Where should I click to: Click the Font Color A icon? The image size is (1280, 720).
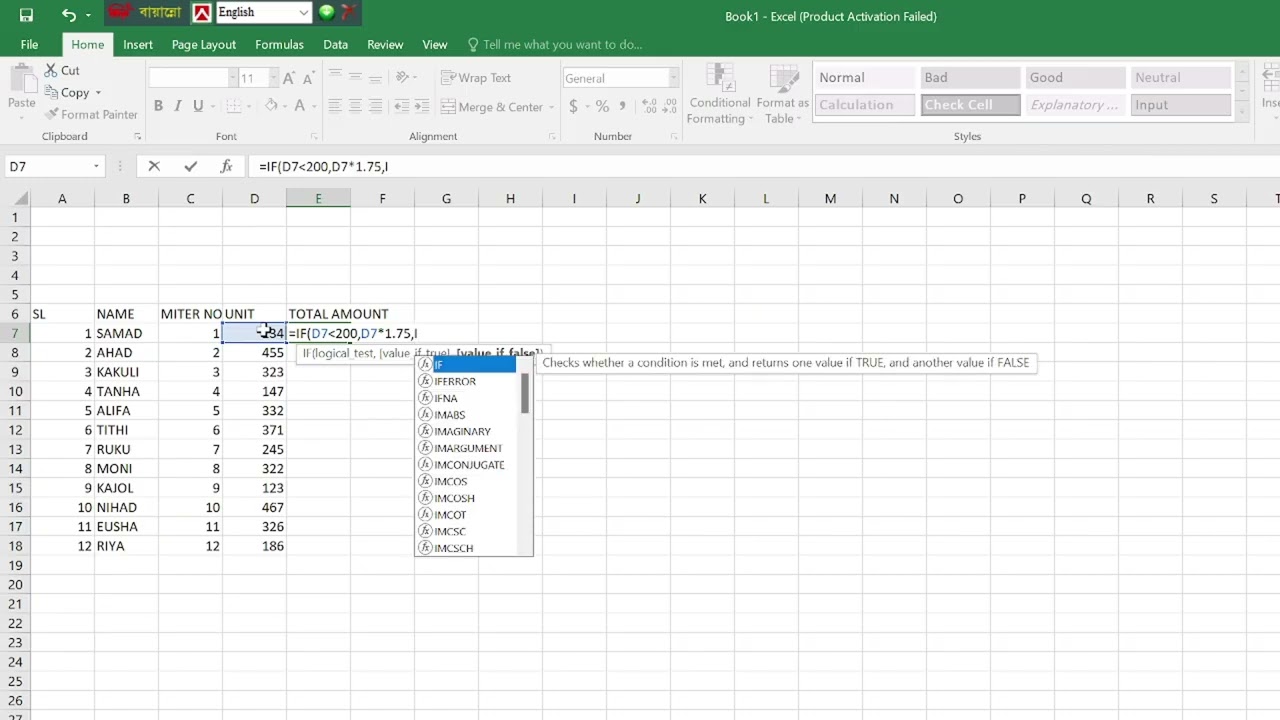(x=300, y=107)
